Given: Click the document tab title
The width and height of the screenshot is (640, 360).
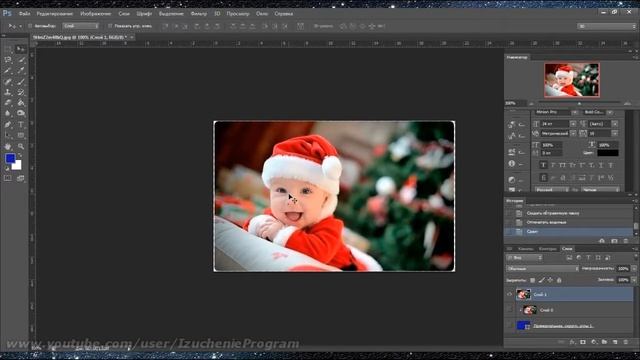Looking at the screenshot, I should pyautogui.click(x=80, y=37).
